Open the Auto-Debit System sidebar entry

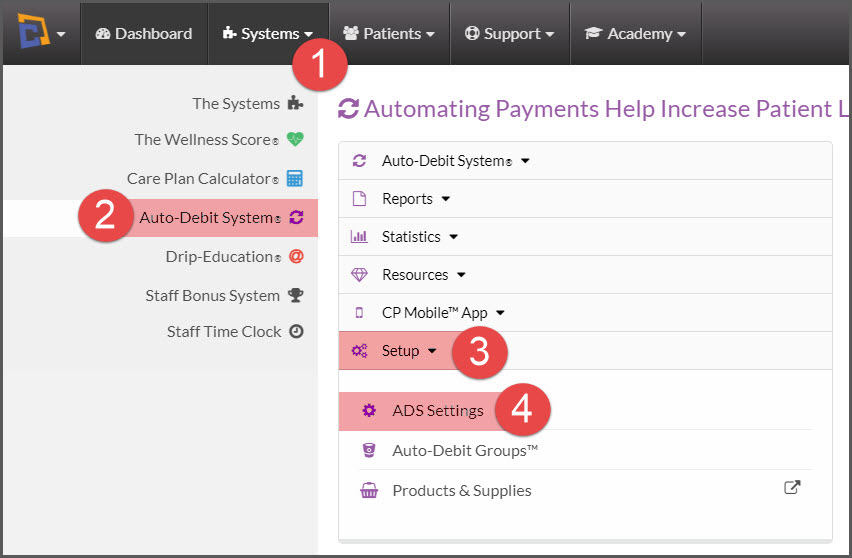coord(161,218)
